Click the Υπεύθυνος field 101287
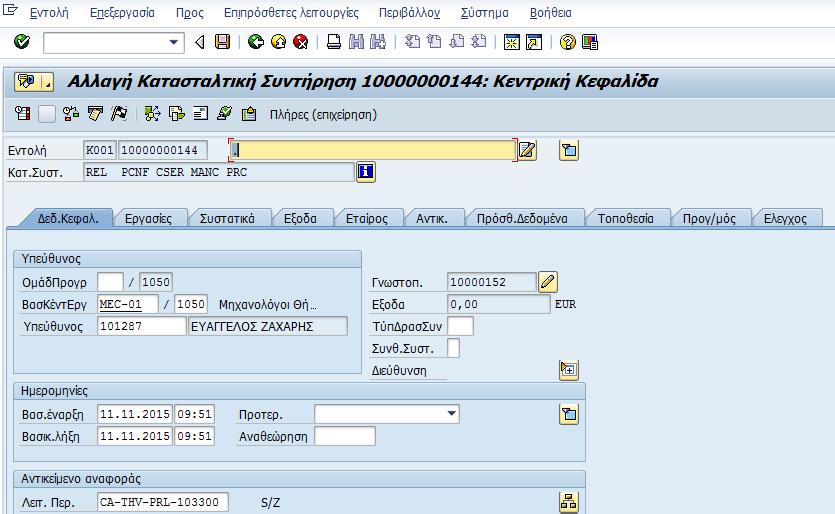Viewport: 835px width, 514px height. [x=142, y=326]
